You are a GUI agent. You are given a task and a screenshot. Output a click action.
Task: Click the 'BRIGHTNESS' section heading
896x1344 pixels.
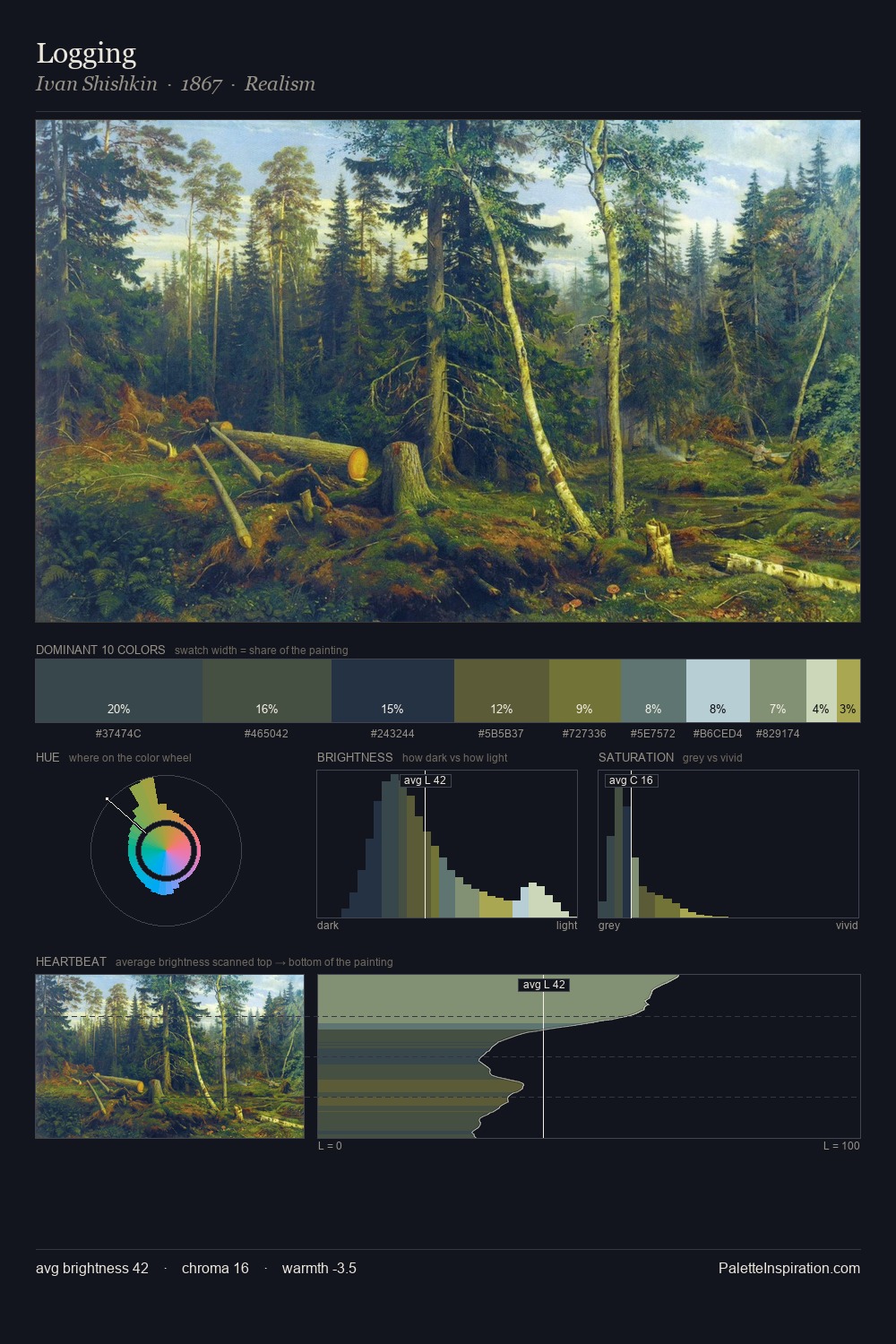point(355,757)
